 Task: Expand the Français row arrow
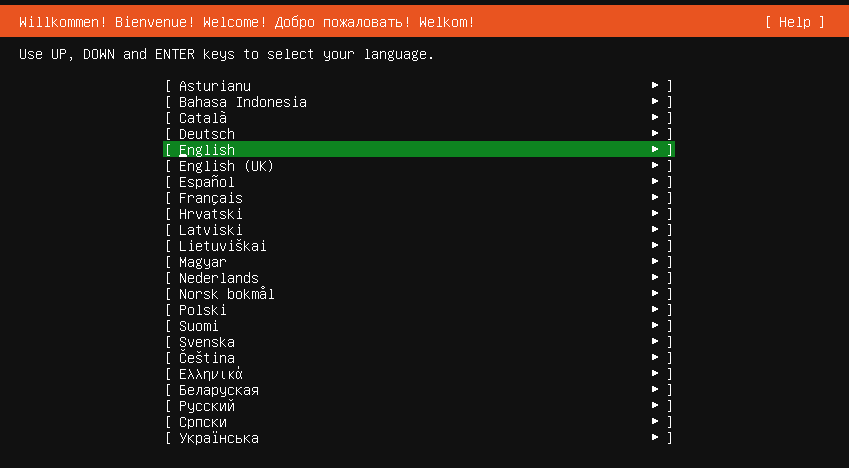pyautogui.click(x=655, y=197)
